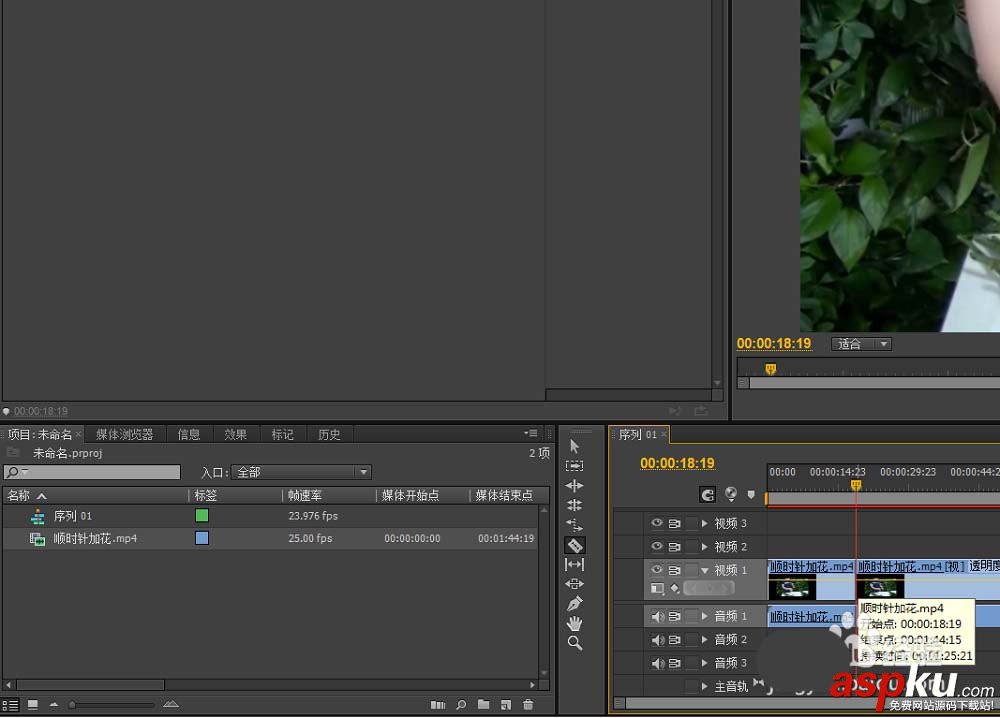Pick the Pen tool
The image size is (1000, 718).
click(575, 604)
